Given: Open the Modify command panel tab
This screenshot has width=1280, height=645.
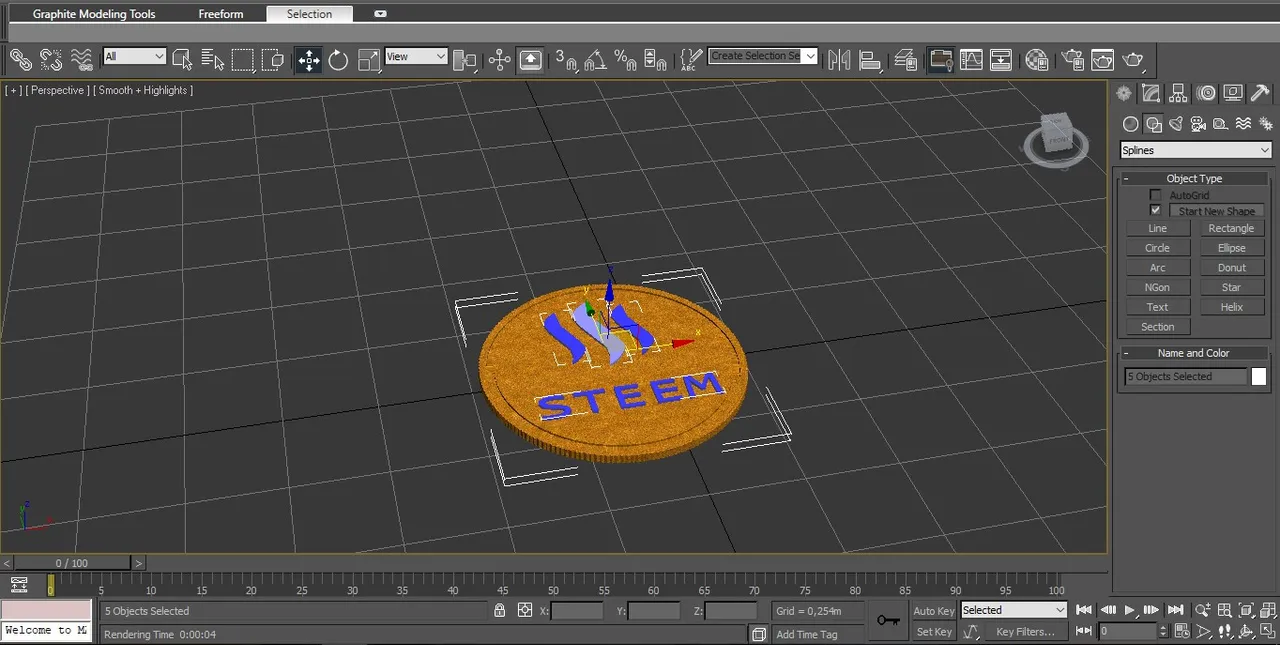Looking at the screenshot, I should click(x=1151, y=93).
